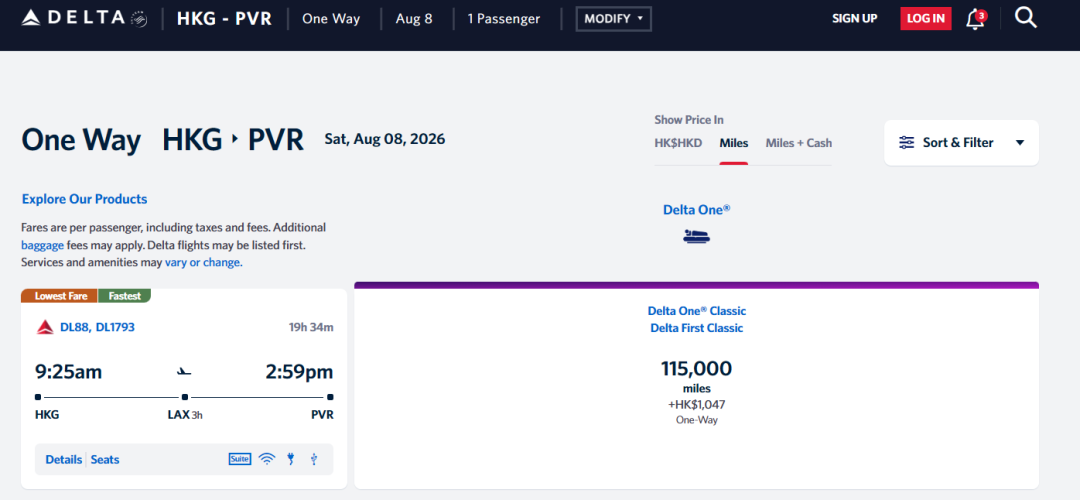Viewport: 1080px width, 500px height.
Task: Open the Sort & Filter dropdown
Action: click(961, 142)
